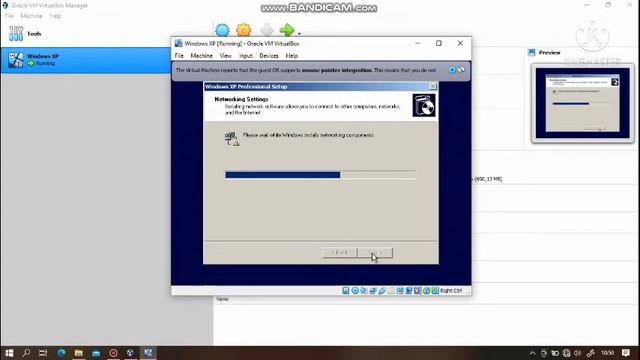Open File Explorer from the taskbar

point(78,353)
